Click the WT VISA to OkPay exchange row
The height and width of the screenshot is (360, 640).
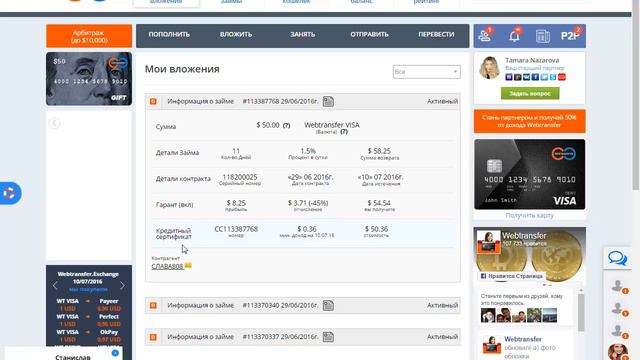tap(88, 336)
